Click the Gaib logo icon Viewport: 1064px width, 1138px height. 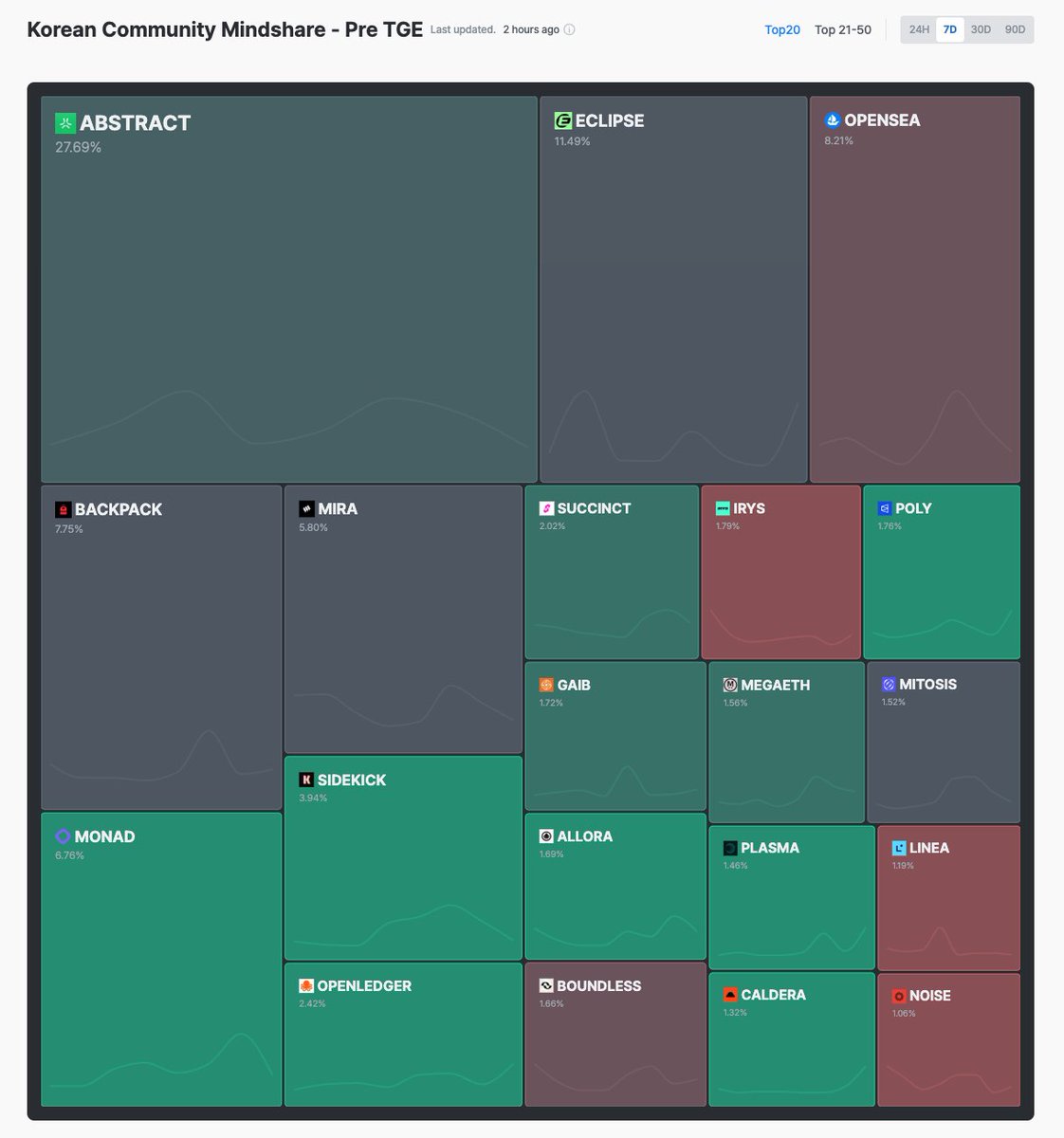pos(546,685)
